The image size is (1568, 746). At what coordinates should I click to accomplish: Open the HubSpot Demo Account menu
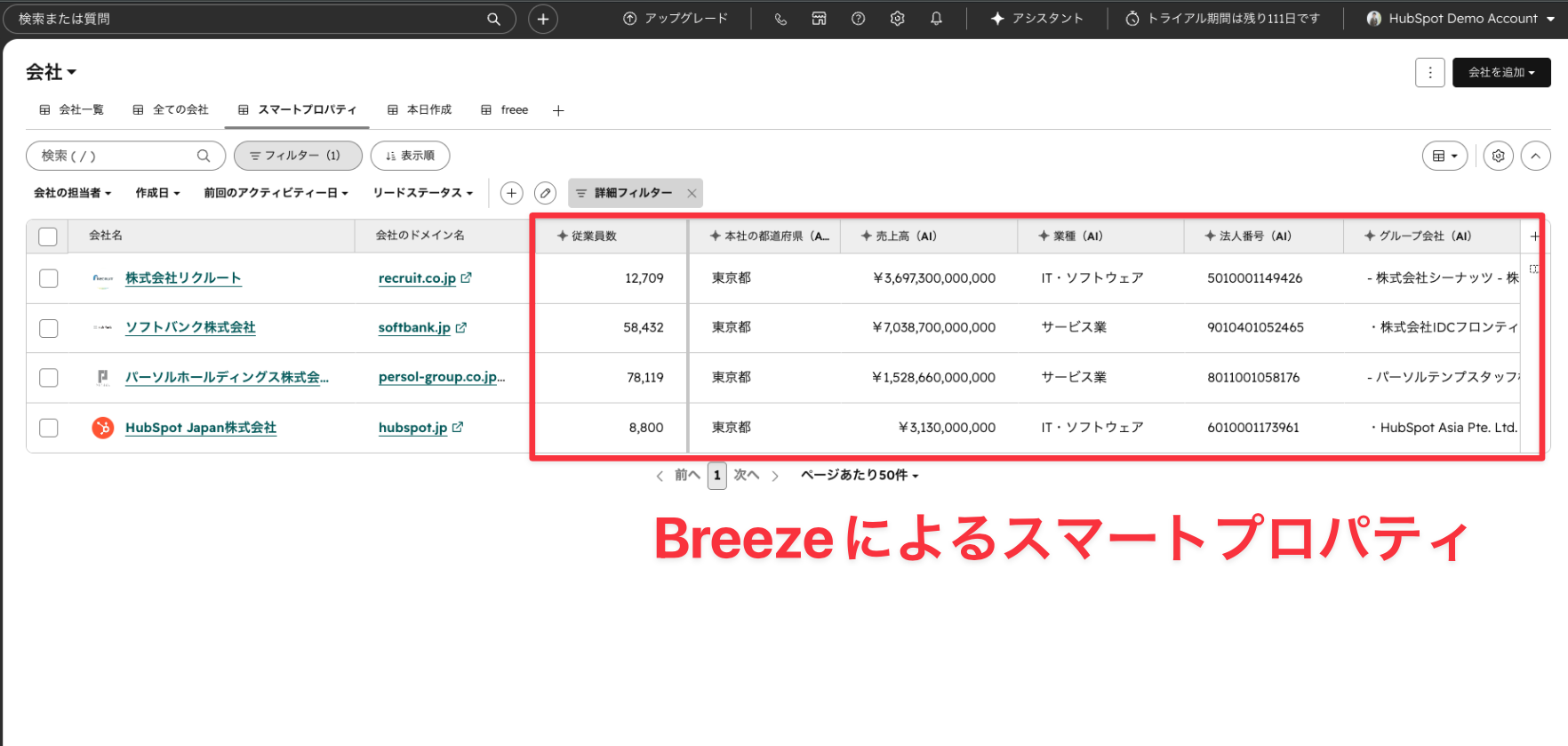pos(1460,19)
